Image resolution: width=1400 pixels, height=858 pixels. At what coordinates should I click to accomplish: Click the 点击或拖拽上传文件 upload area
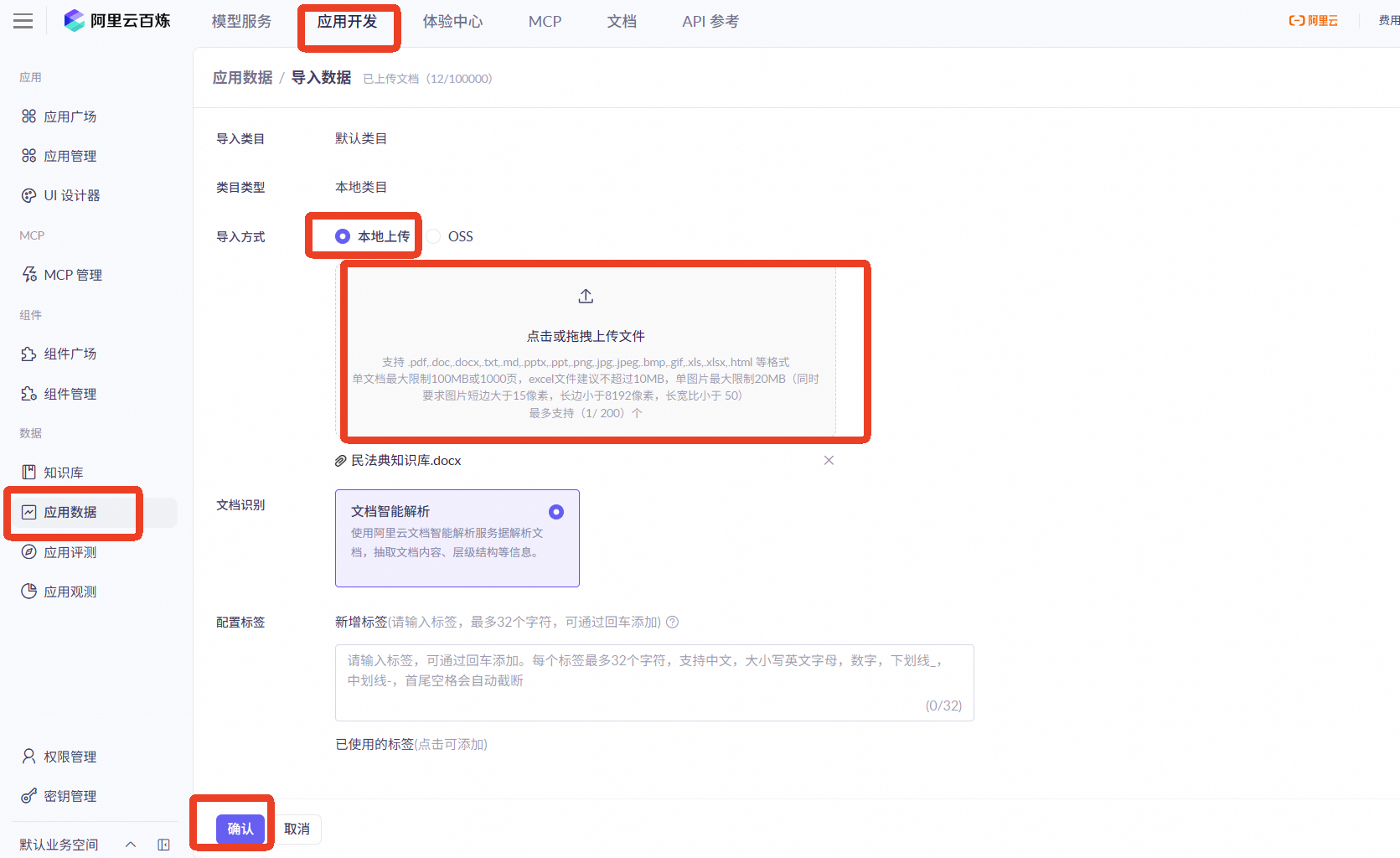[x=586, y=351]
